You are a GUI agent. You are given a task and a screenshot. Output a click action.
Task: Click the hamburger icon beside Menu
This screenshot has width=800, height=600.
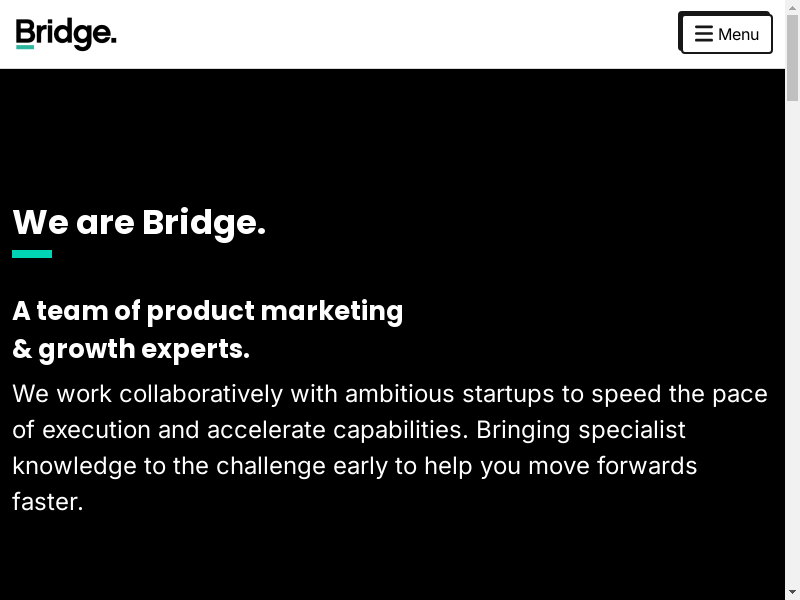[x=704, y=34]
